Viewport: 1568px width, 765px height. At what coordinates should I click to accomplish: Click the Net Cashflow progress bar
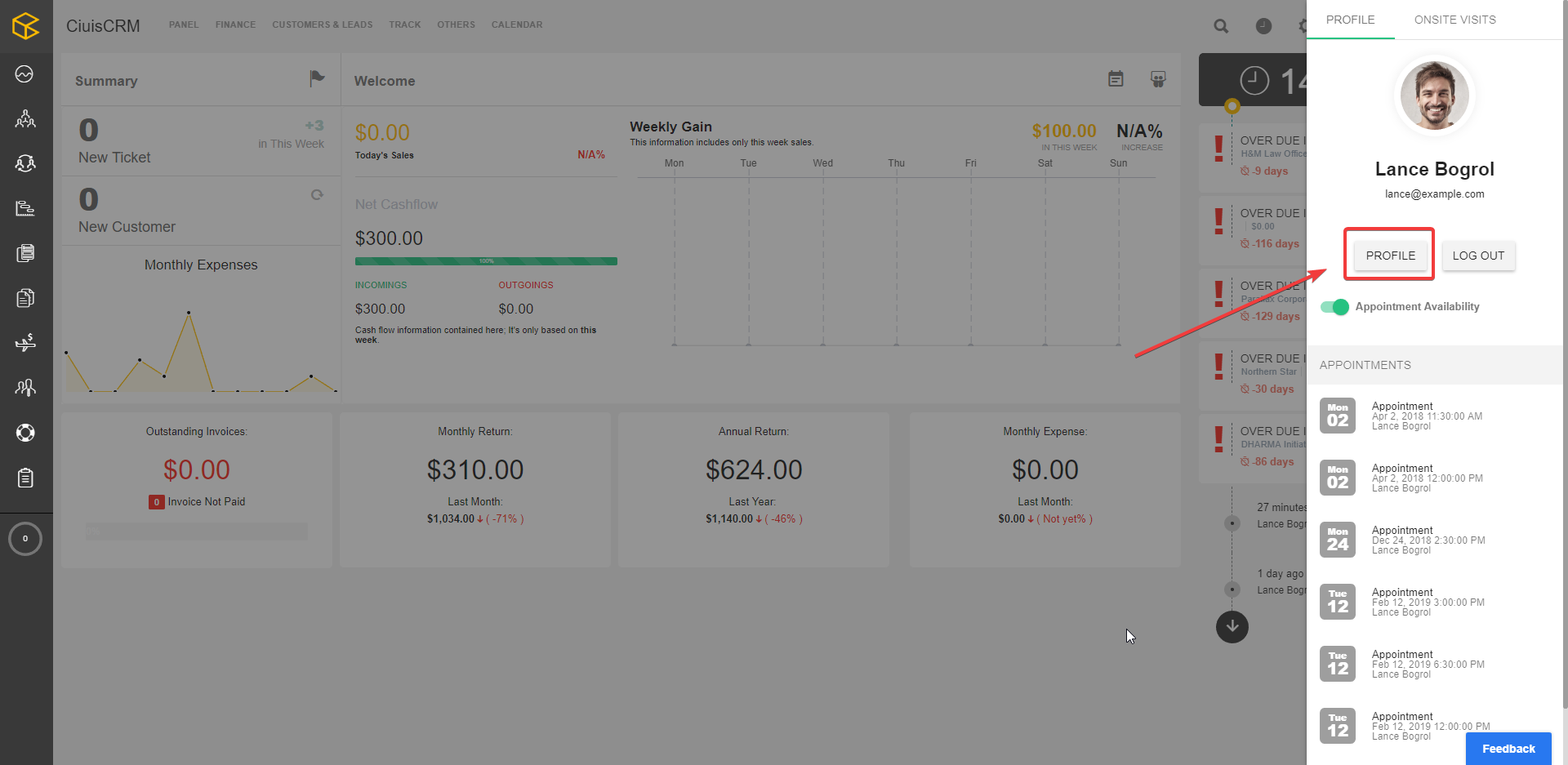pyautogui.click(x=486, y=261)
